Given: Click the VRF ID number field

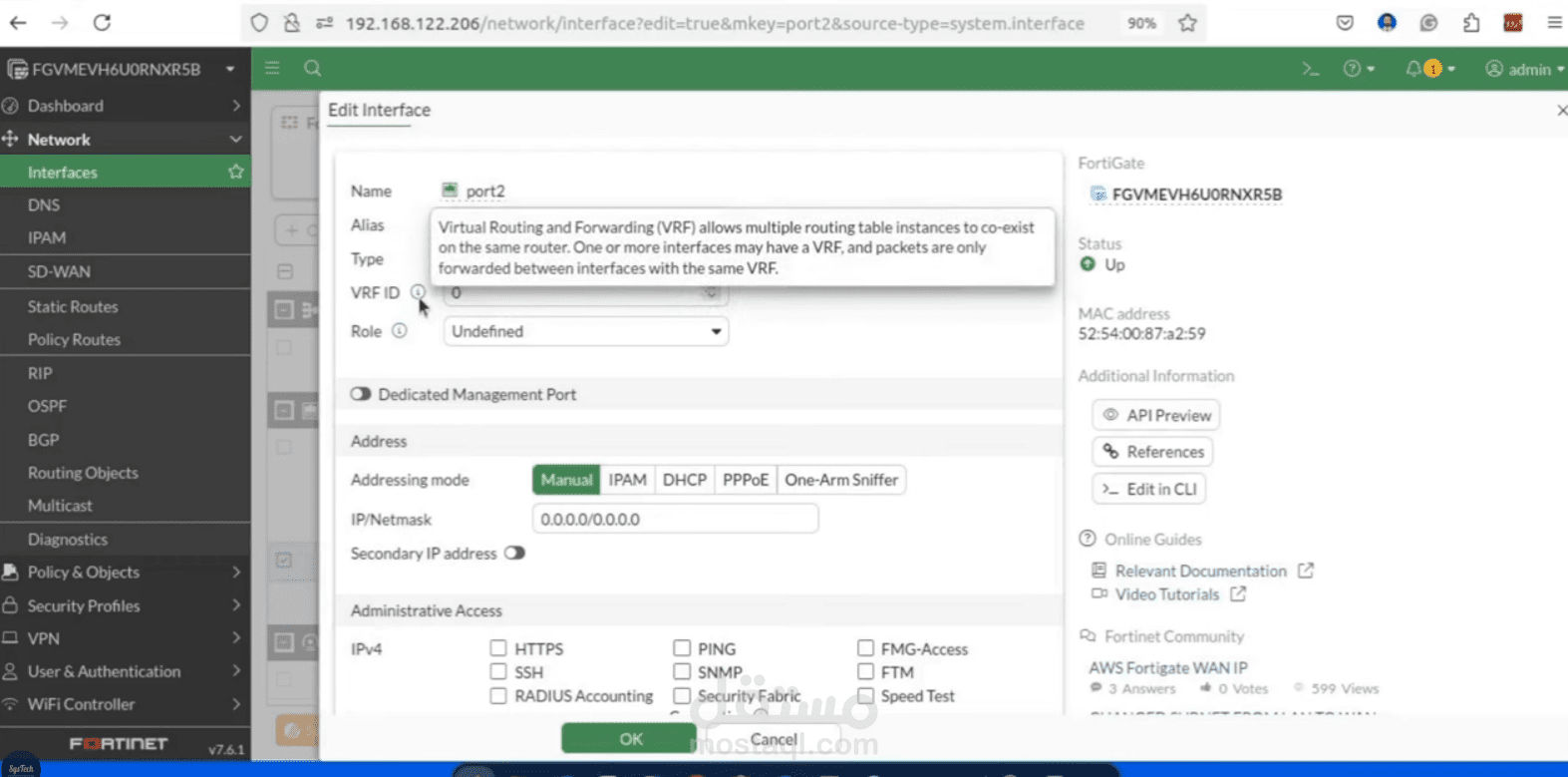Looking at the screenshot, I should tap(586, 293).
